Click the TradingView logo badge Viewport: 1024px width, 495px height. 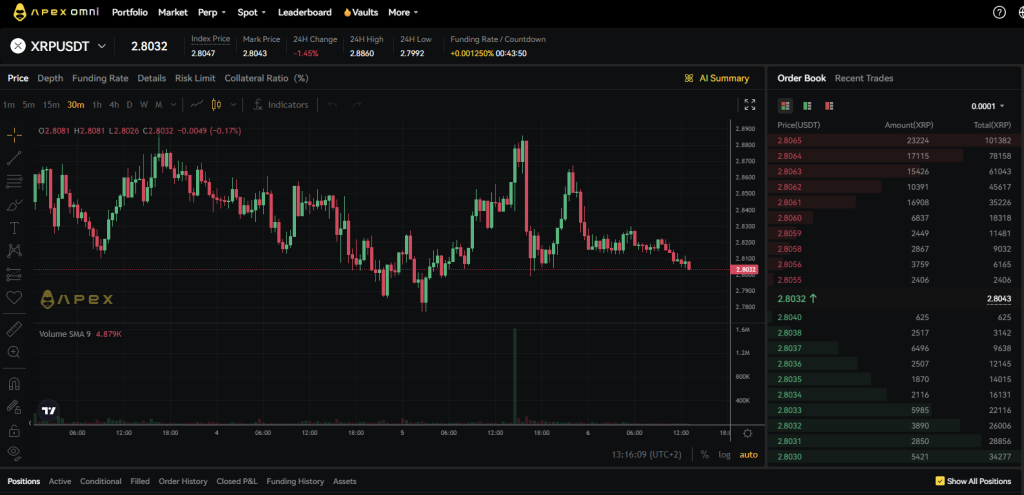point(48,410)
